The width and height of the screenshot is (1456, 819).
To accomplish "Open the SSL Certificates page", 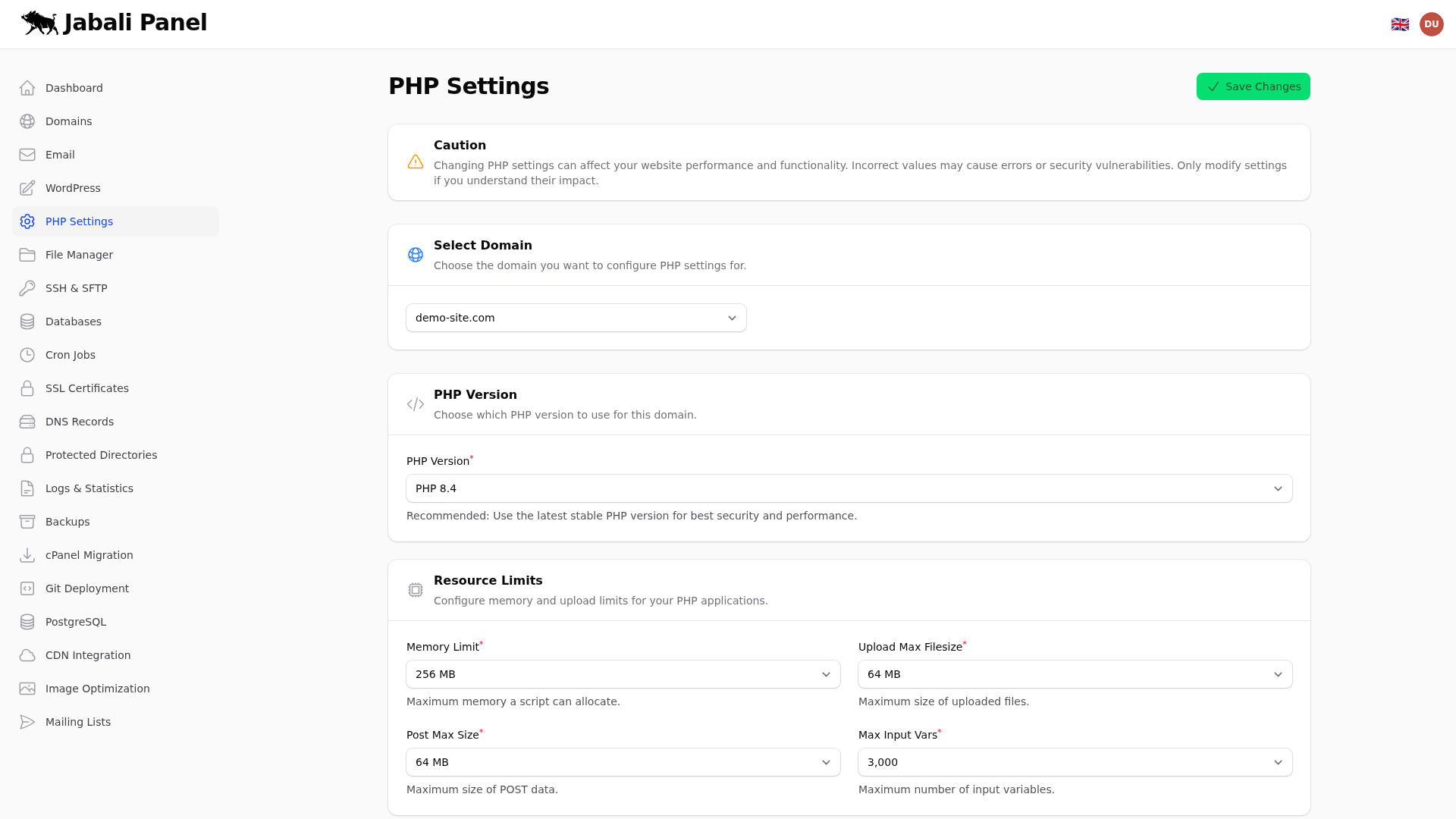I will click(86, 388).
